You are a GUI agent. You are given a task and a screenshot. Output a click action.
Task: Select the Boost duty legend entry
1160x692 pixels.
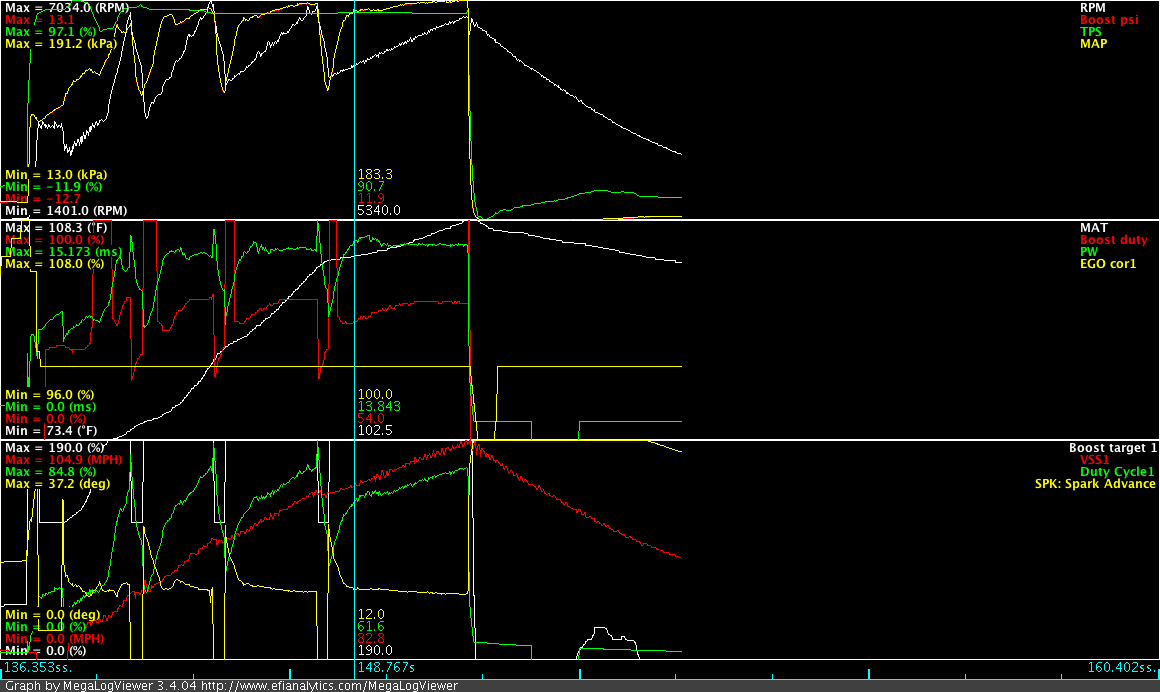point(1114,240)
